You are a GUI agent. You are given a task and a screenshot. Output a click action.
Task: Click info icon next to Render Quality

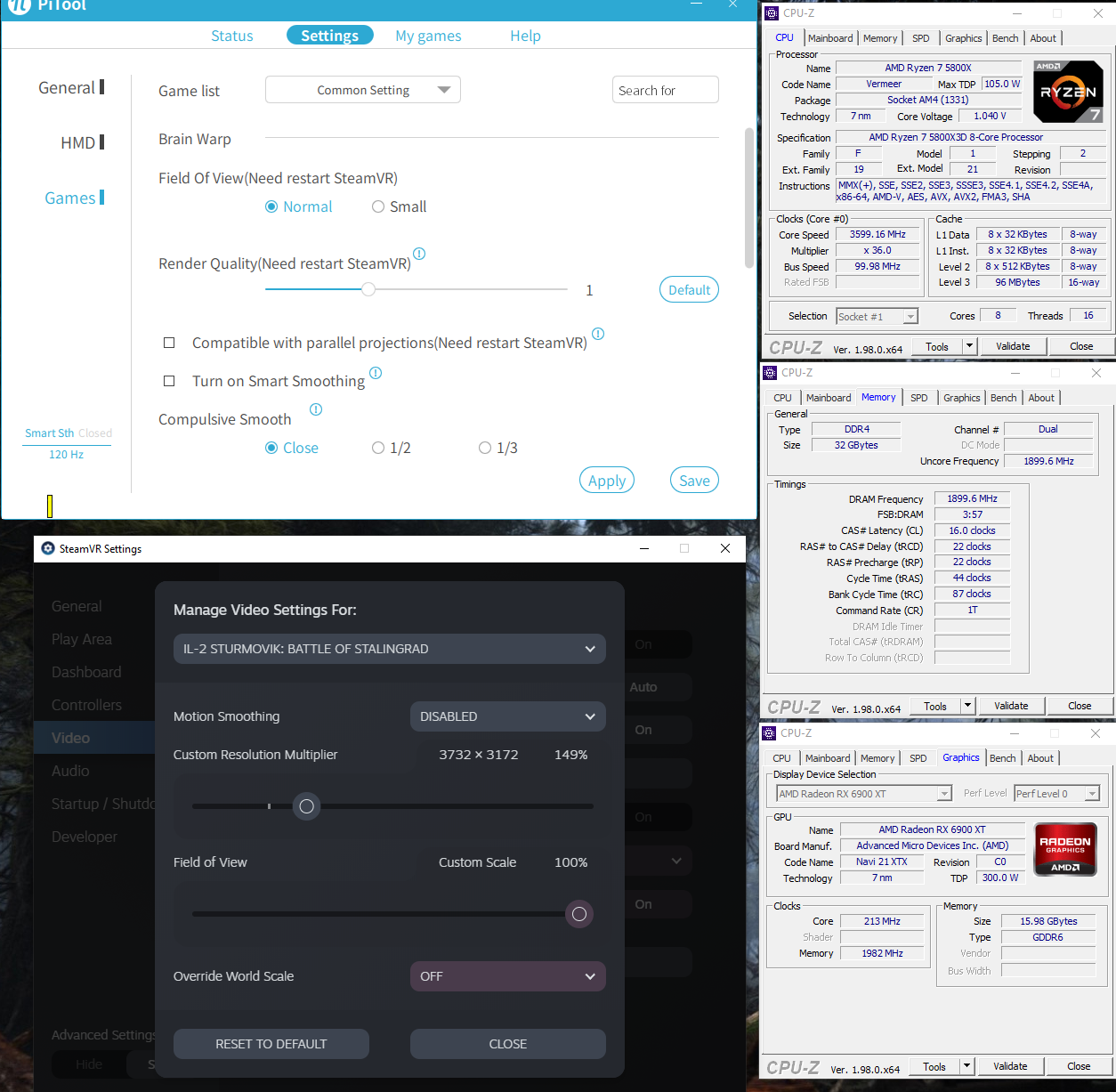419,254
